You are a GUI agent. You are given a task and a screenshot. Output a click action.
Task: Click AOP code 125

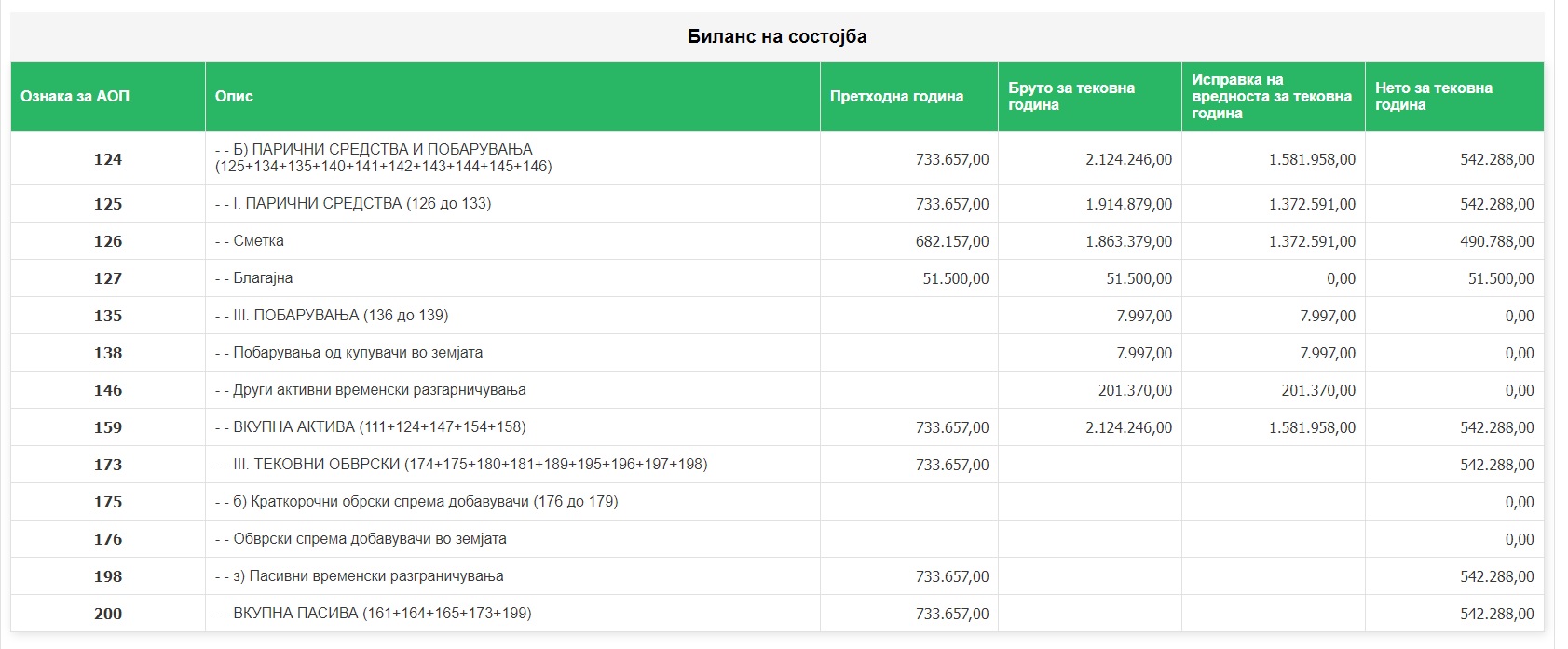pyautogui.click(x=108, y=204)
